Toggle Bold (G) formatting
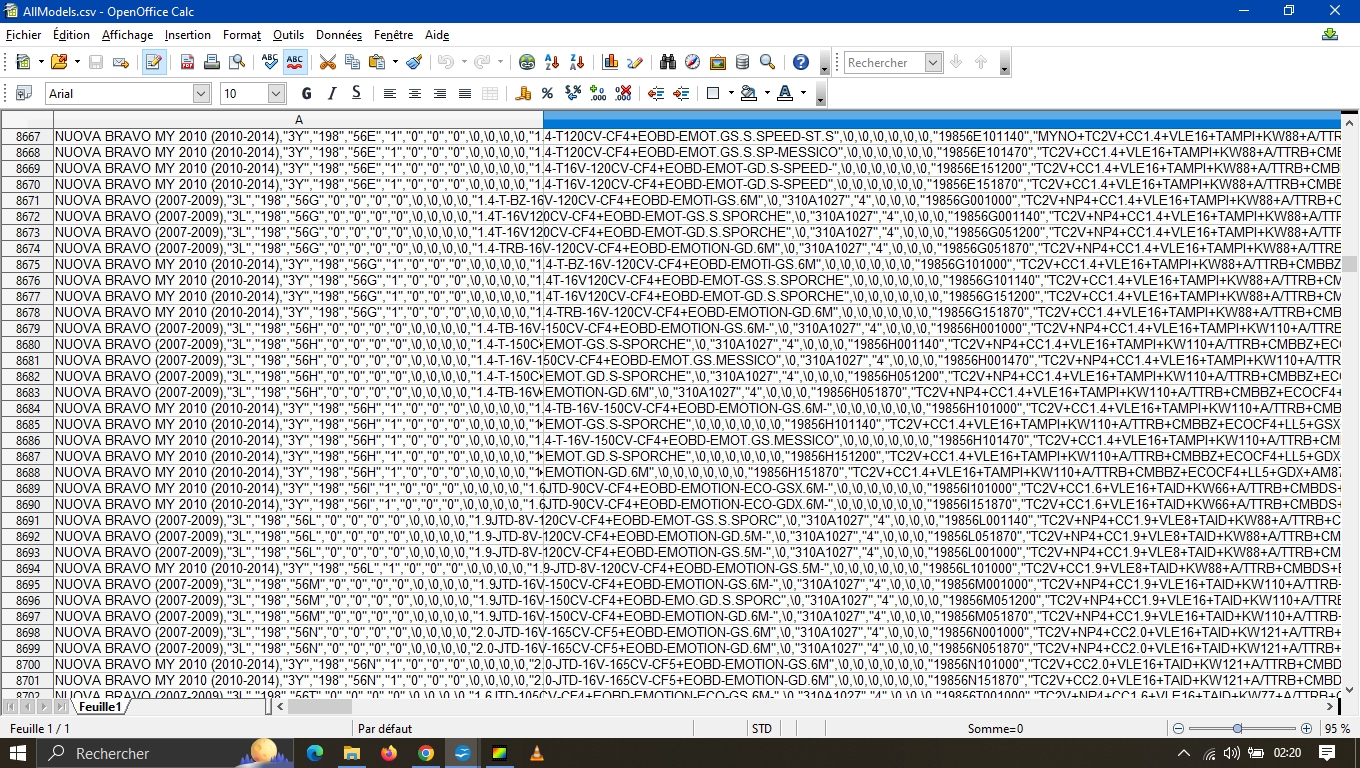 tap(306, 93)
